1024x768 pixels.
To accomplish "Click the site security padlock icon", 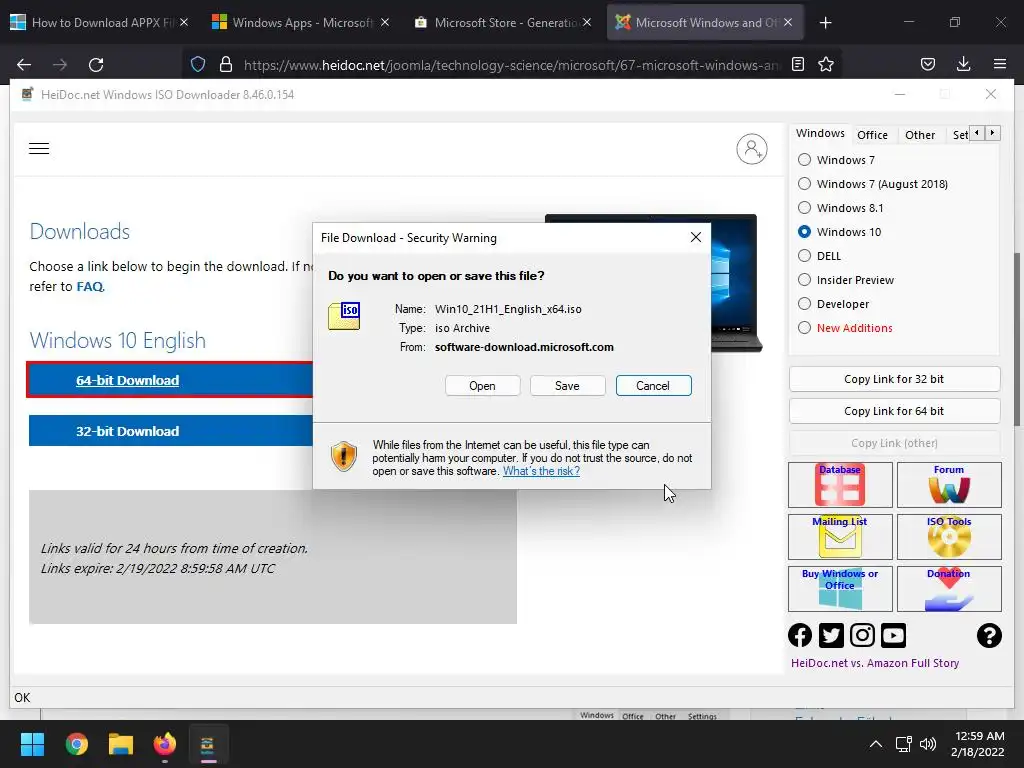I will (x=226, y=64).
